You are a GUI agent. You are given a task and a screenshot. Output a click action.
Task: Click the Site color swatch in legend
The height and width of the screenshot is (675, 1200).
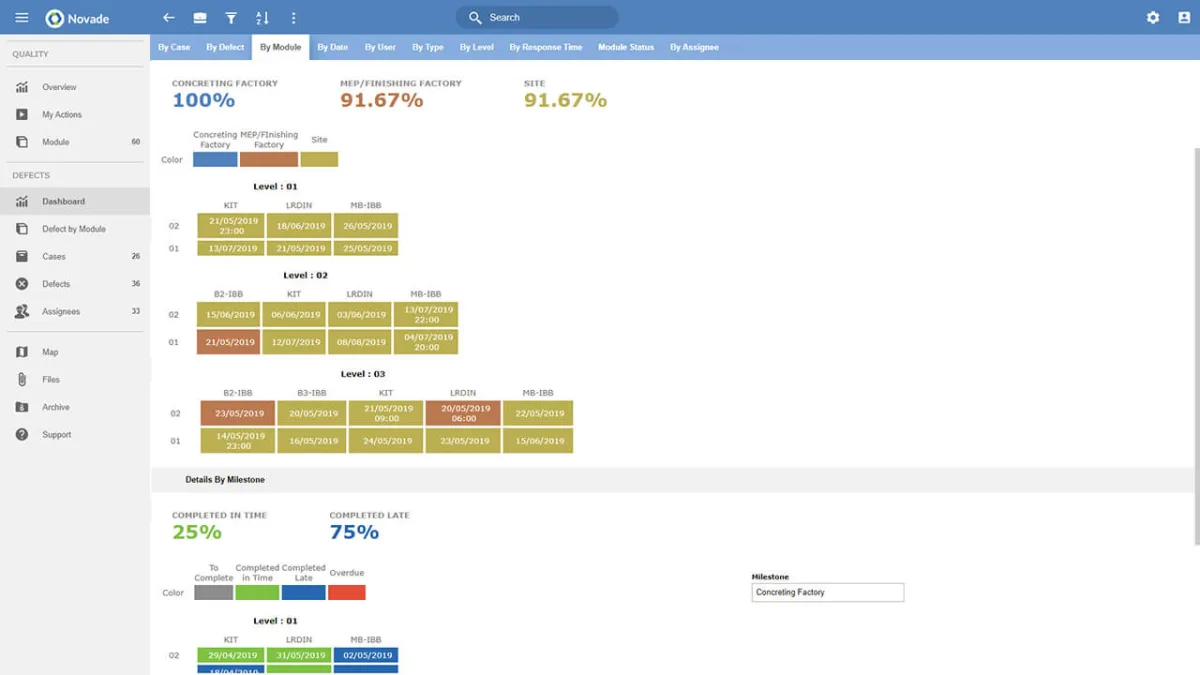tap(319, 159)
